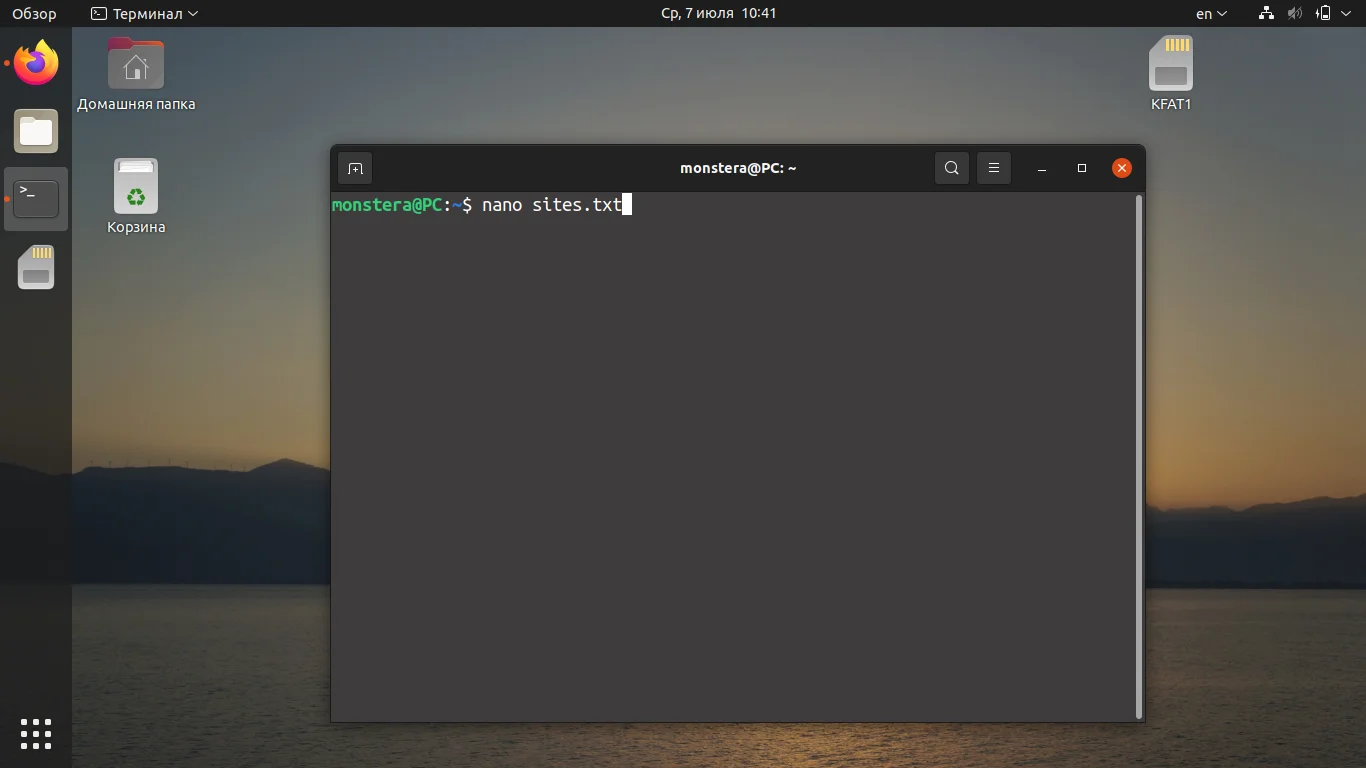The image size is (1366, 768).
Task: Open the Обзор activities overview
Action: pos(35,13)
